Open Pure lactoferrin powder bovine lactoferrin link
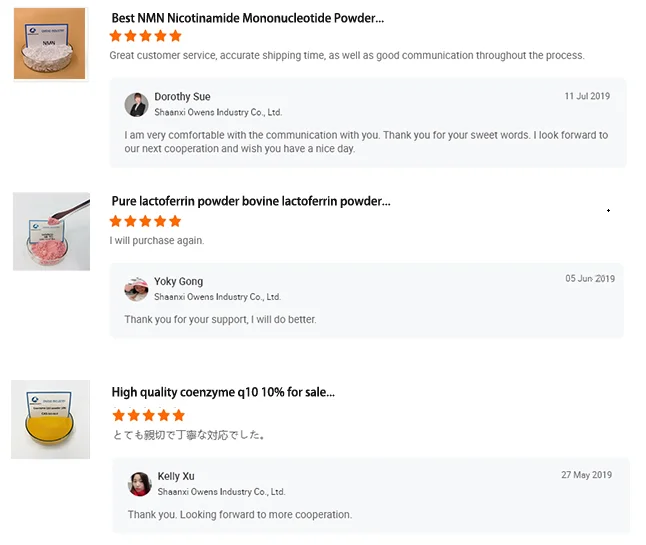The image size is (646, 545). pos(250,201)
